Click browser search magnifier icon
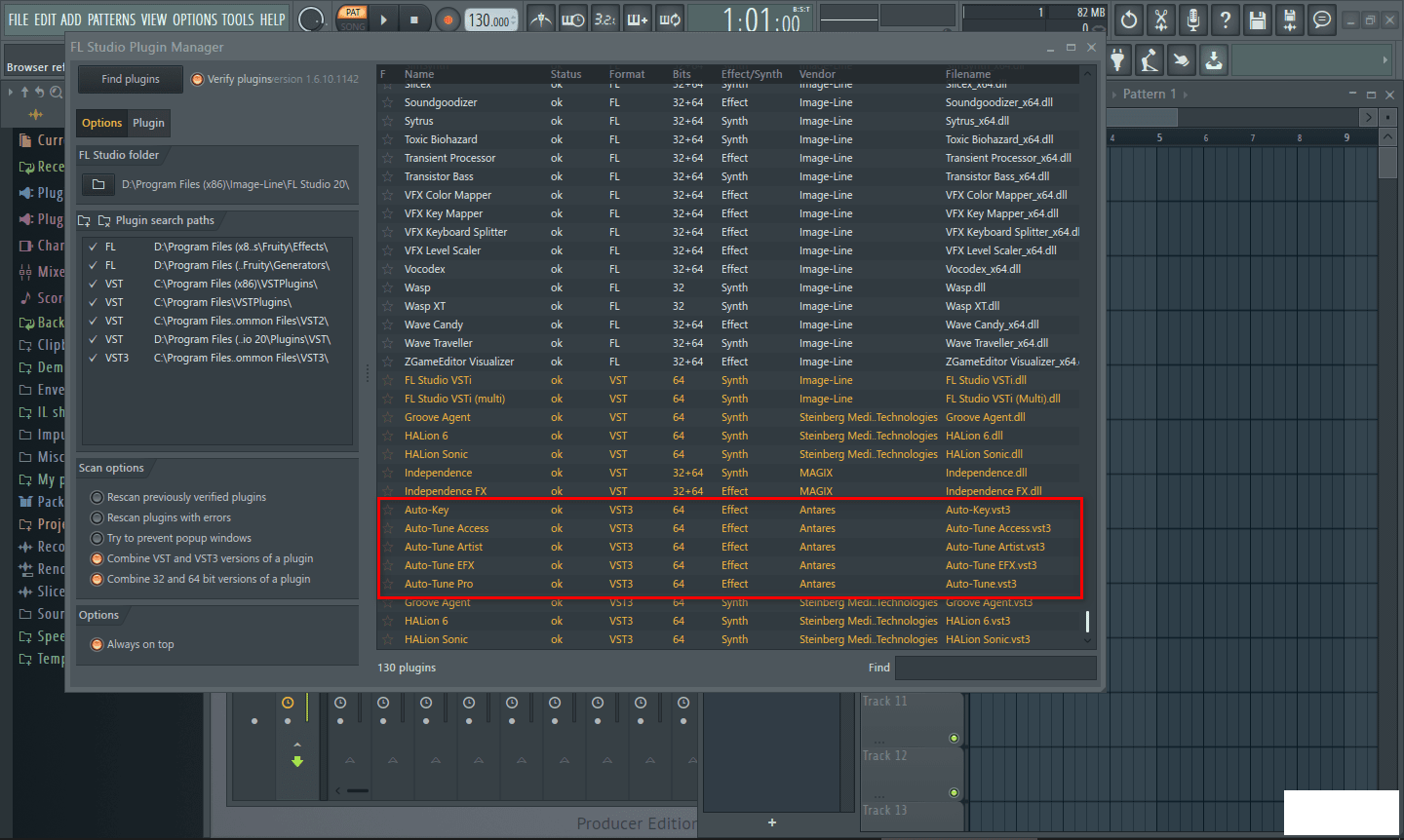Viewport: 1404px width, 840px height. (x=57, y=92)
